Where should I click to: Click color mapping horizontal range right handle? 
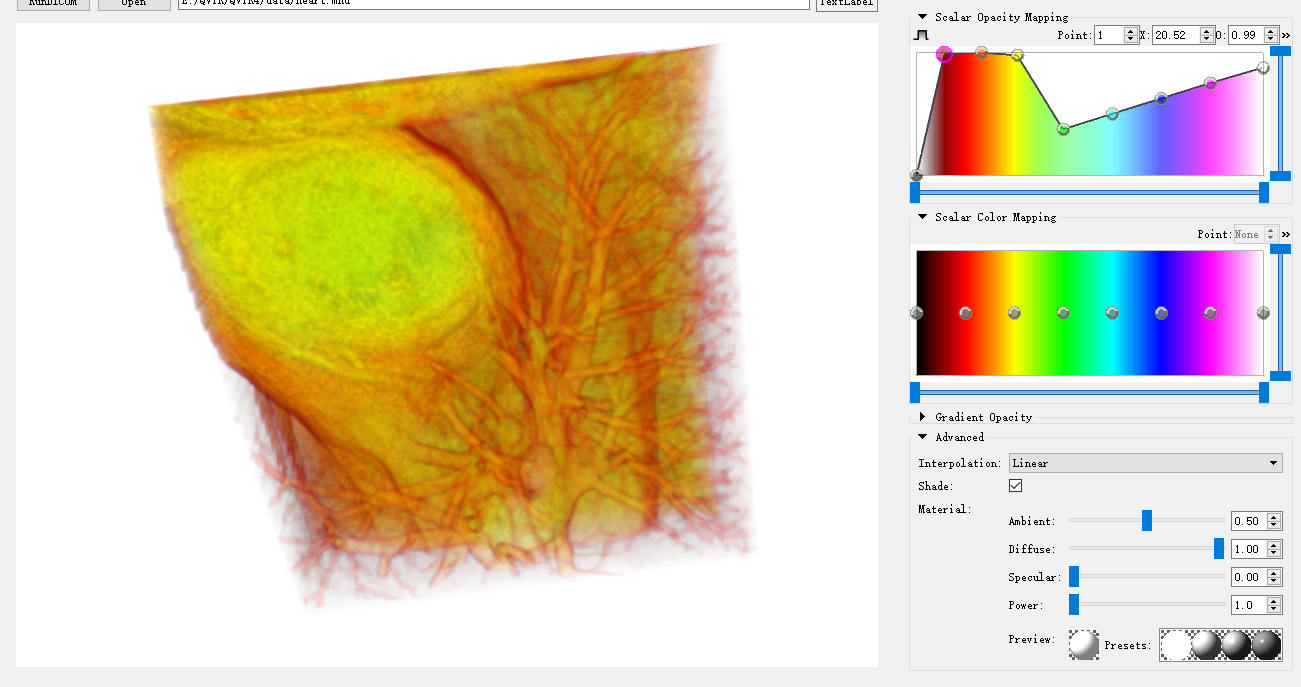point(1264,392)
